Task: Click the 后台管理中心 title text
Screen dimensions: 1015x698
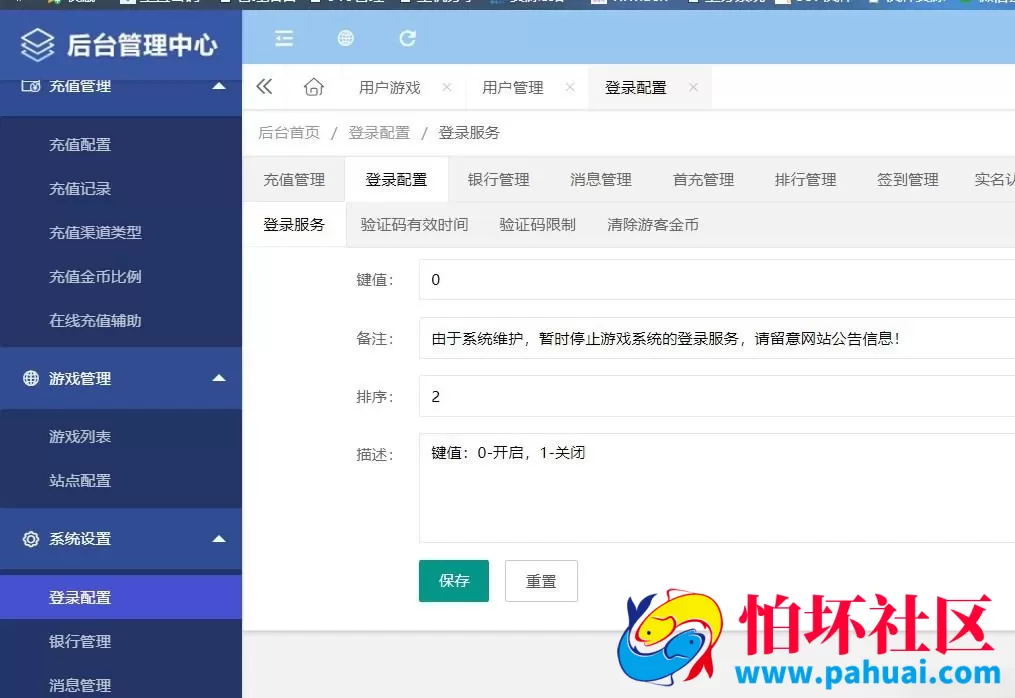Action: (142, 45)
